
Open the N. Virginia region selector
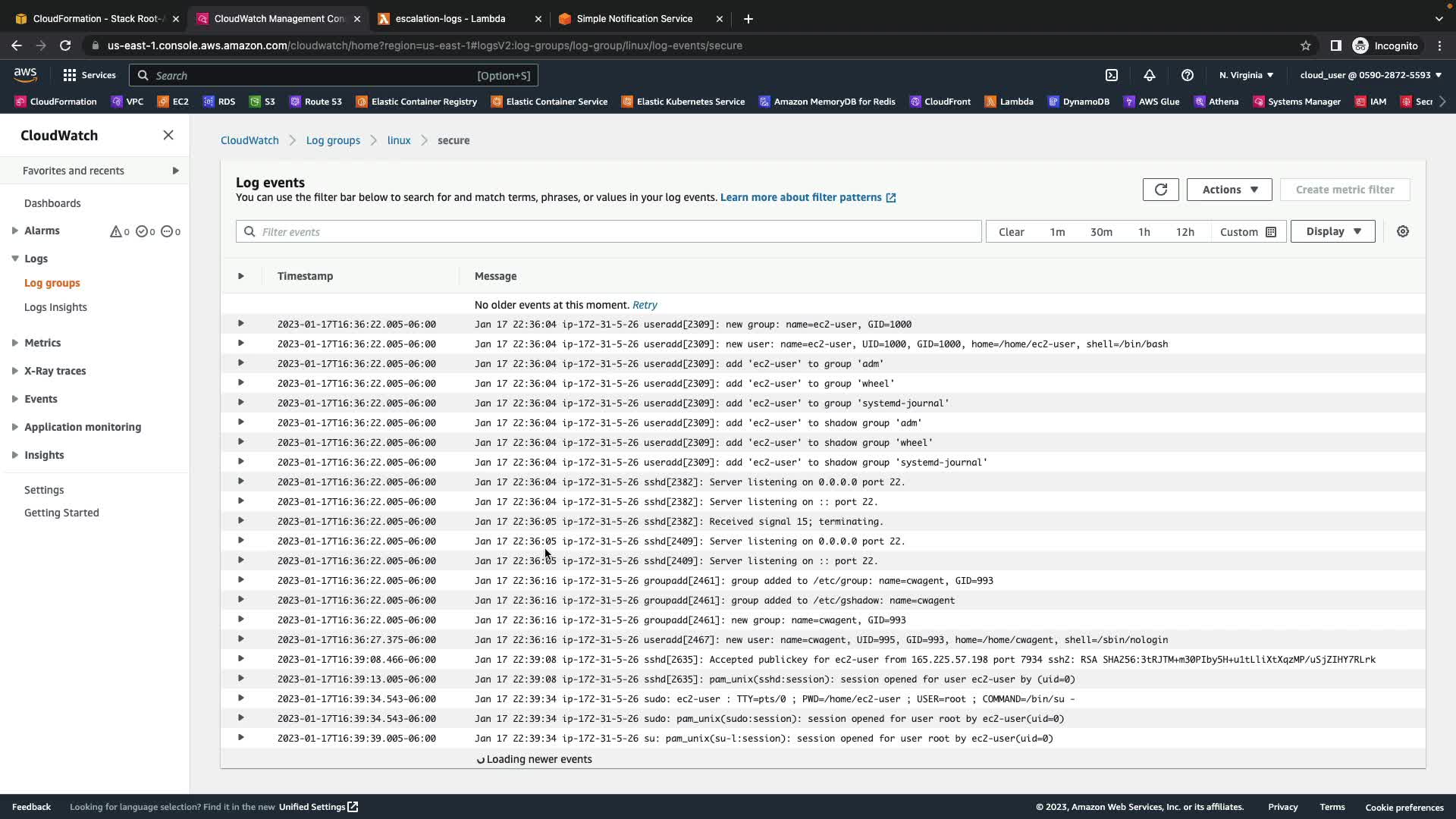(1246, 75)
